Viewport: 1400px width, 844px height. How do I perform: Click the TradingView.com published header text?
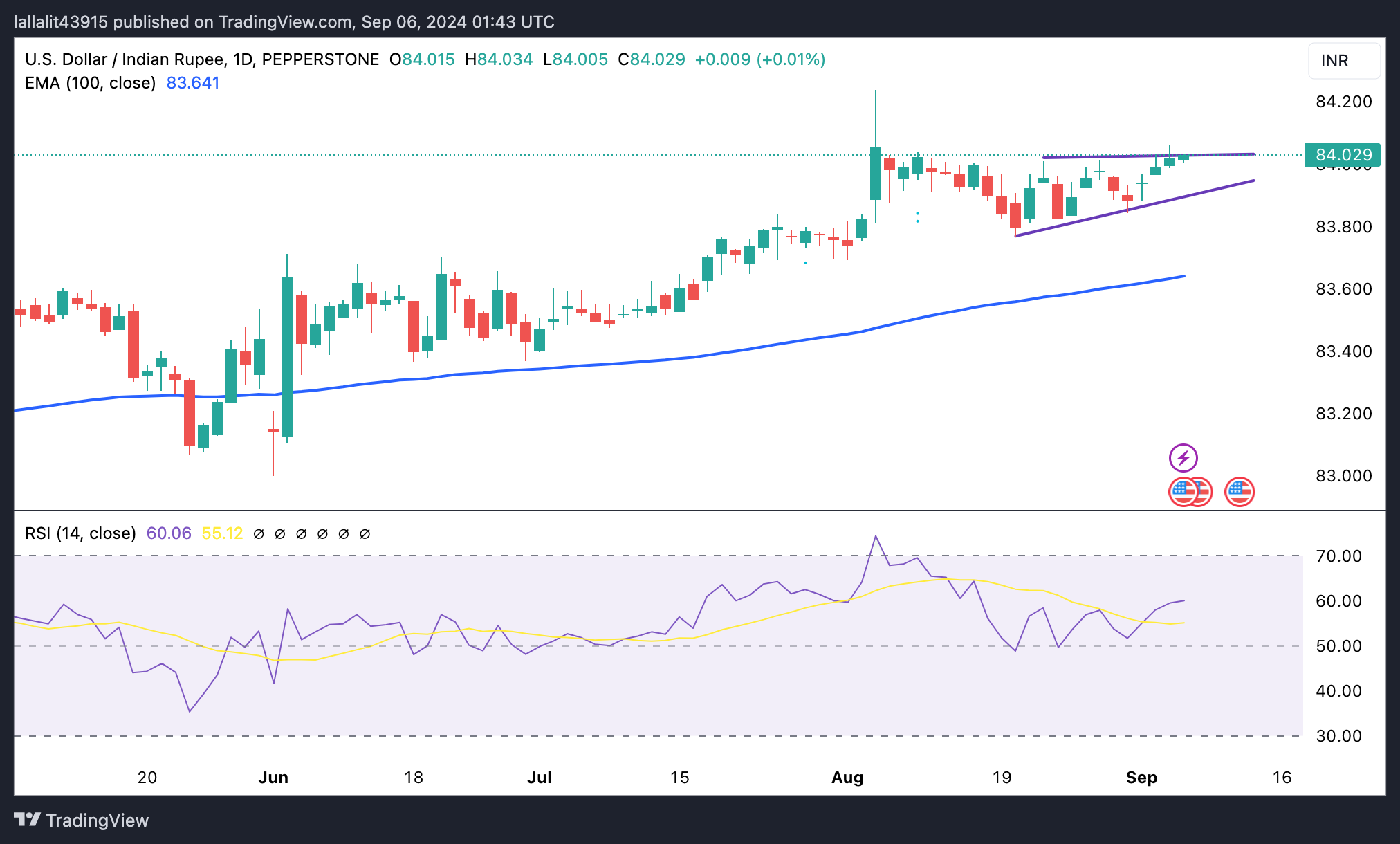point(284,21)
